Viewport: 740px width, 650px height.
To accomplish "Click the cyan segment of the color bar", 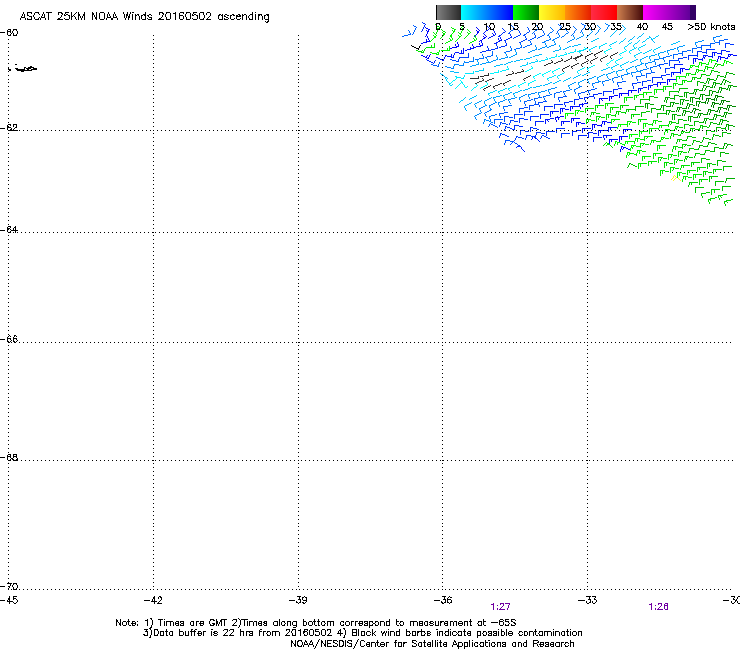I will pyautogui.click(x=487, y=12).
